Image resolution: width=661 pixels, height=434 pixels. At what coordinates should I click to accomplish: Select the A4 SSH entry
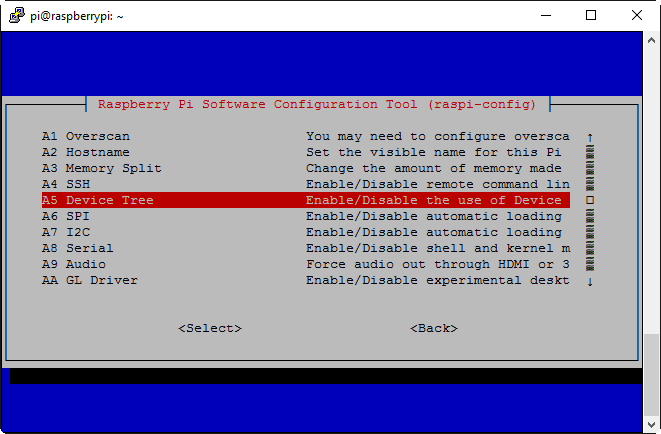(306, 185)
